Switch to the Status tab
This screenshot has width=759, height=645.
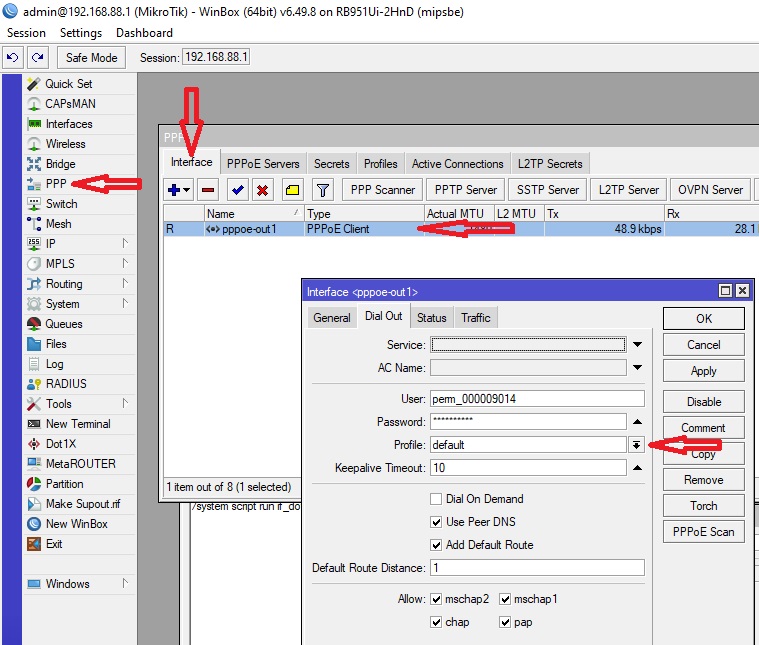[x=431, y=317]
